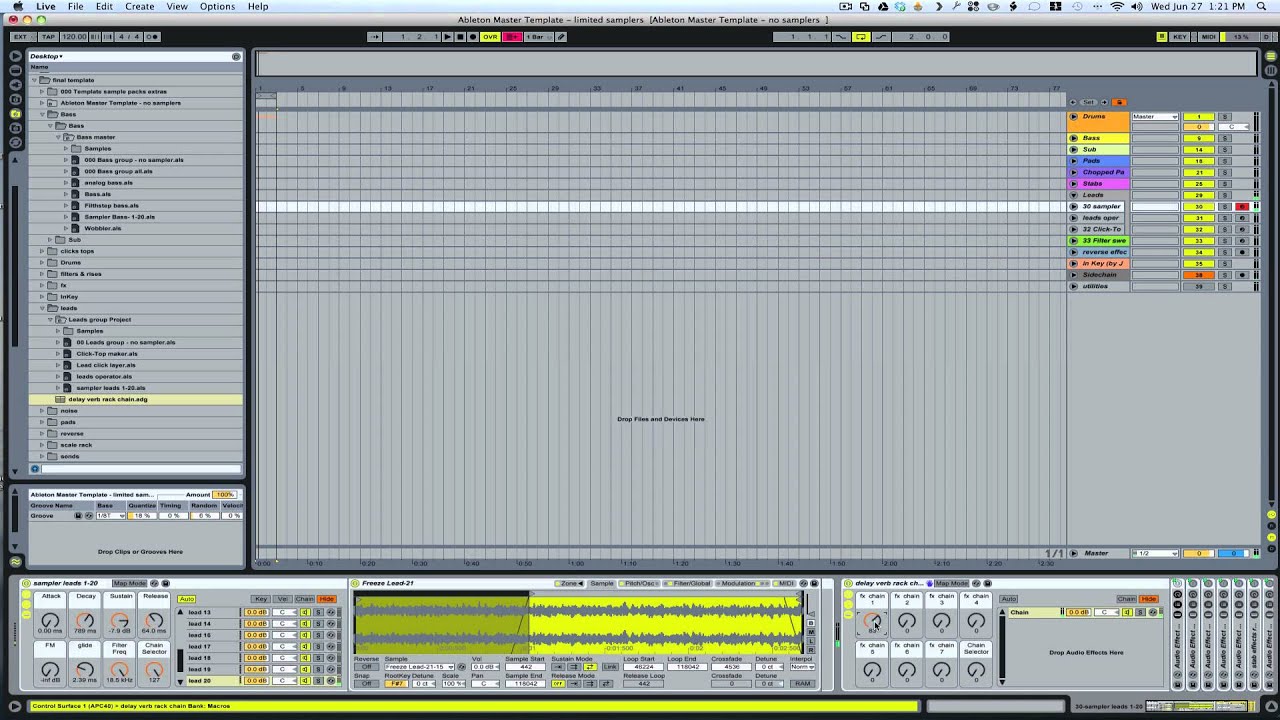
Task: Toggle the MIDI map mode switch
Action: [x=1208, y=37]
